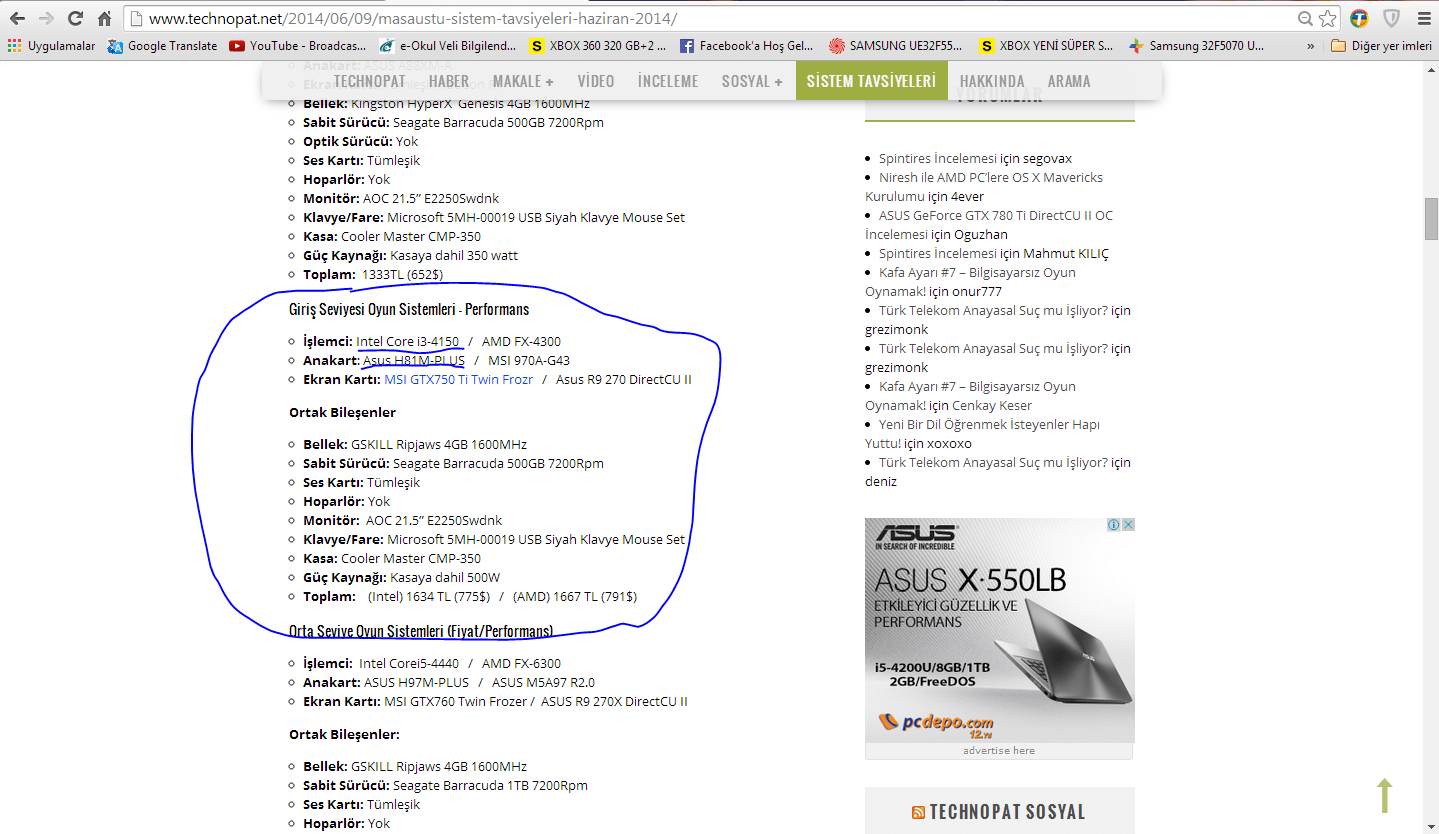Open the Samsung 32F5070 bookmark

coord(1198,46)
